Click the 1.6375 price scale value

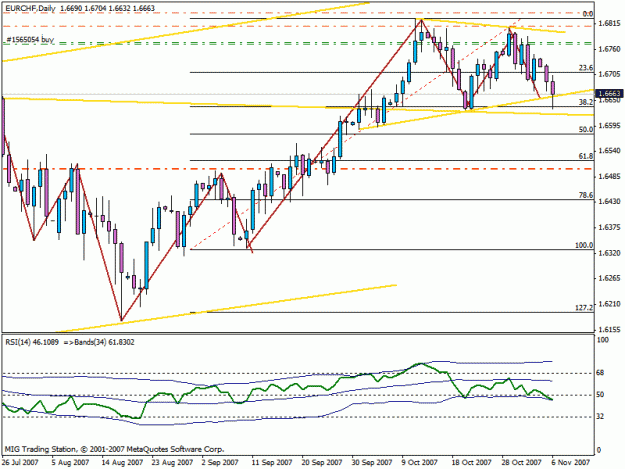(609, 227)
